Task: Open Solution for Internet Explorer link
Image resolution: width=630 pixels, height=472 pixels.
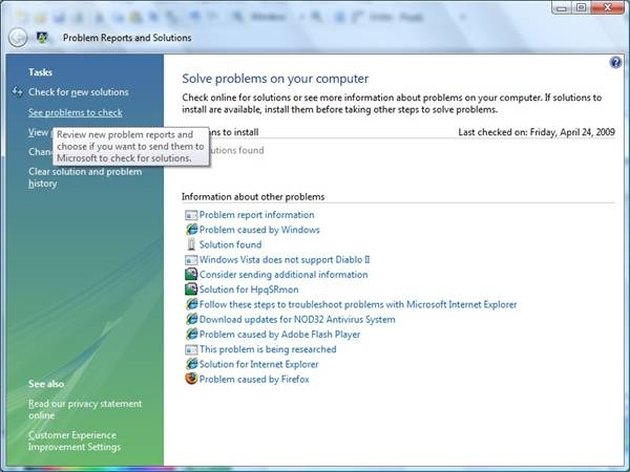Action: (259, 364)
